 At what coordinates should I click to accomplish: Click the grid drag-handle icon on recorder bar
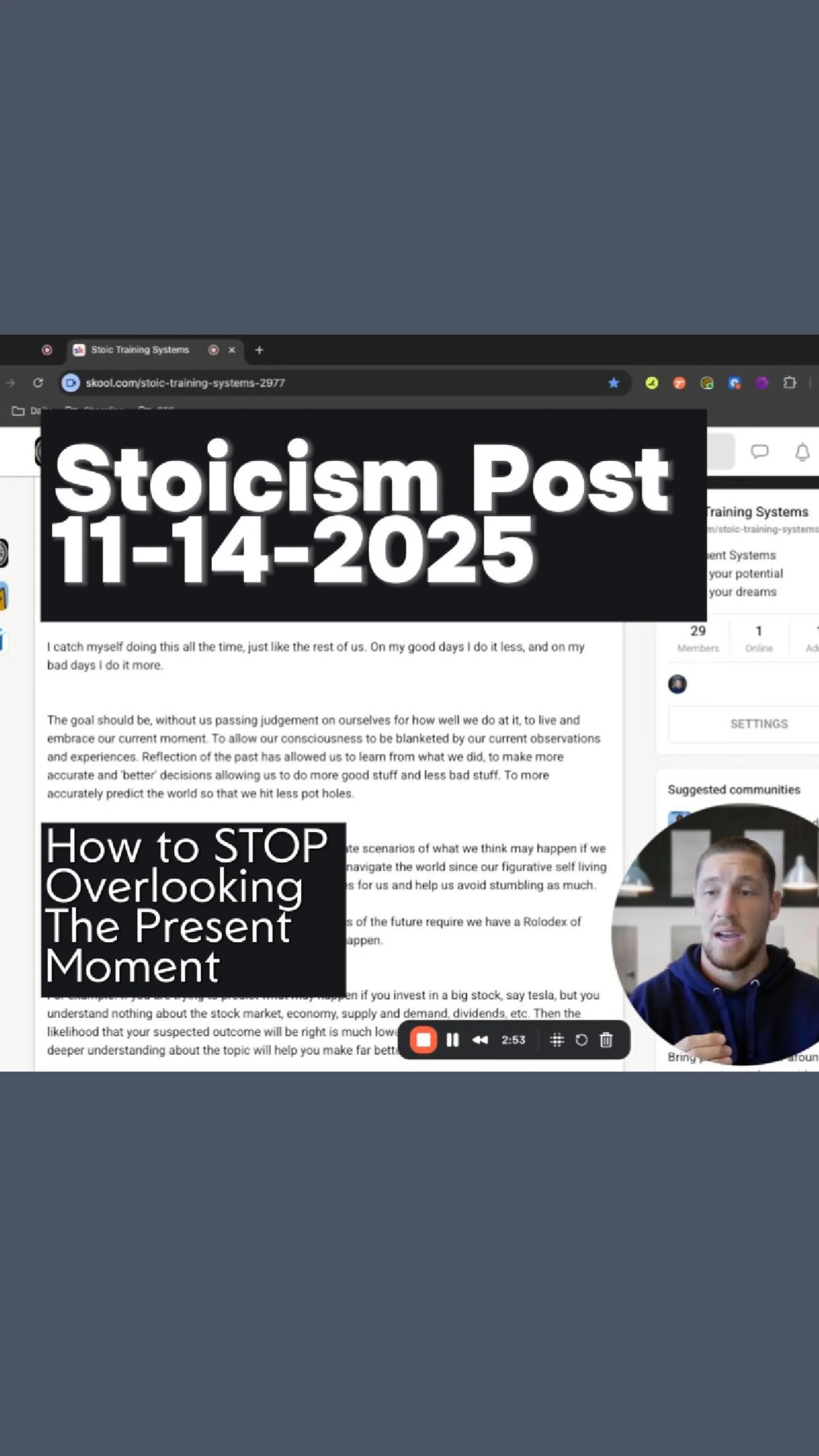coord(557,1040)
